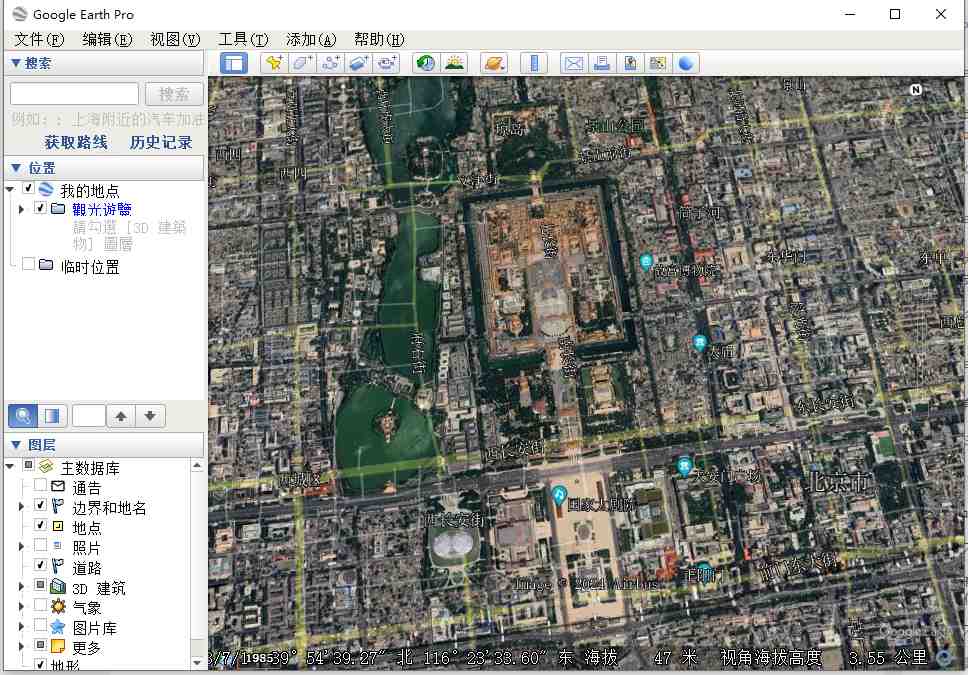Expand the 觀光遊覽 folder
Viewport: 968px width, 675px height.
pos(23,208)
